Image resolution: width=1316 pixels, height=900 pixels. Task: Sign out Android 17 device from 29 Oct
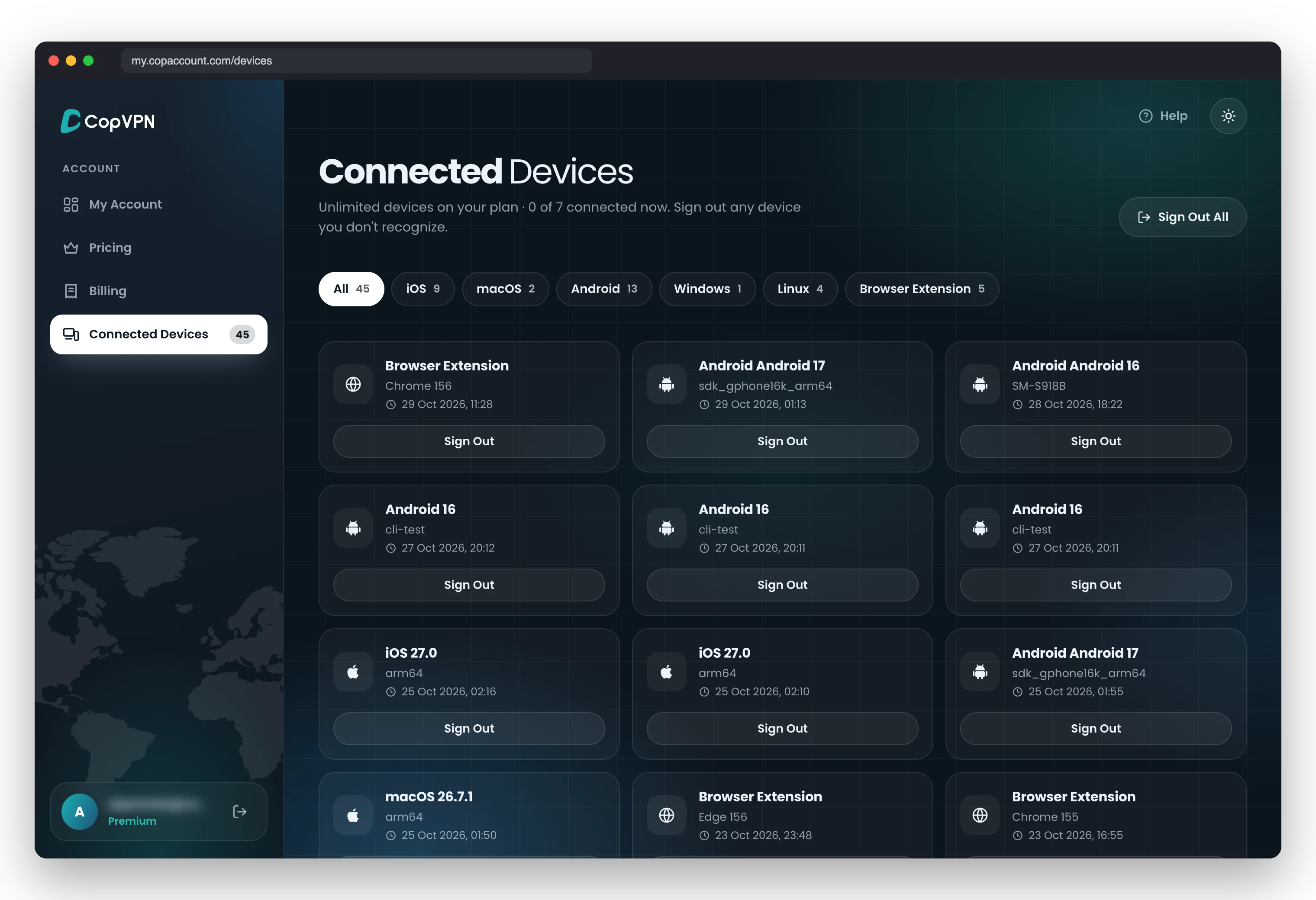coord(782,441)
